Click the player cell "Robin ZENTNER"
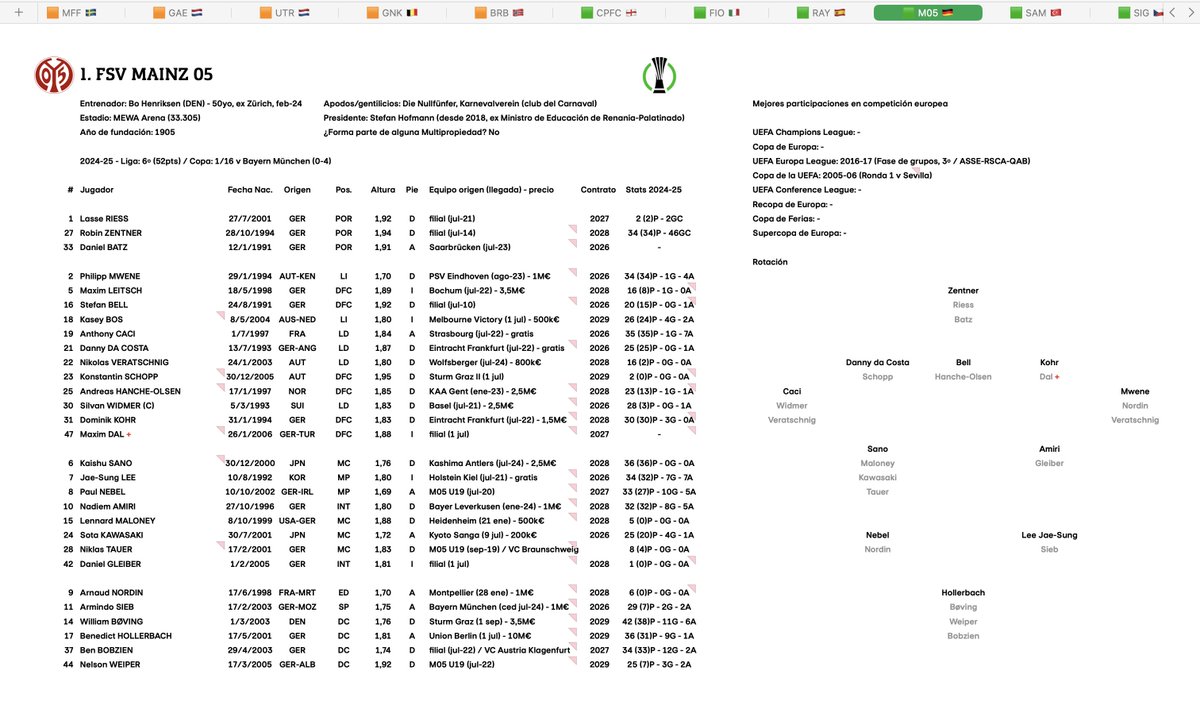Viewport: 1200px width, 709px height. click(x=110, y=233)
